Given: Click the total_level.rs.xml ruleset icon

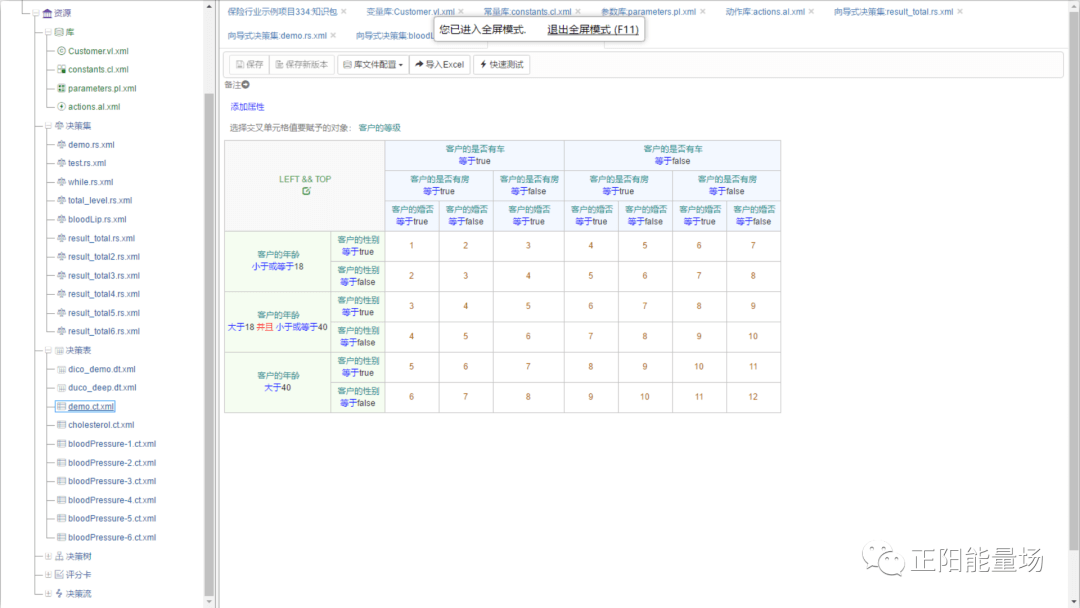Looking at the screenshot, I should [x=61, y=200].
